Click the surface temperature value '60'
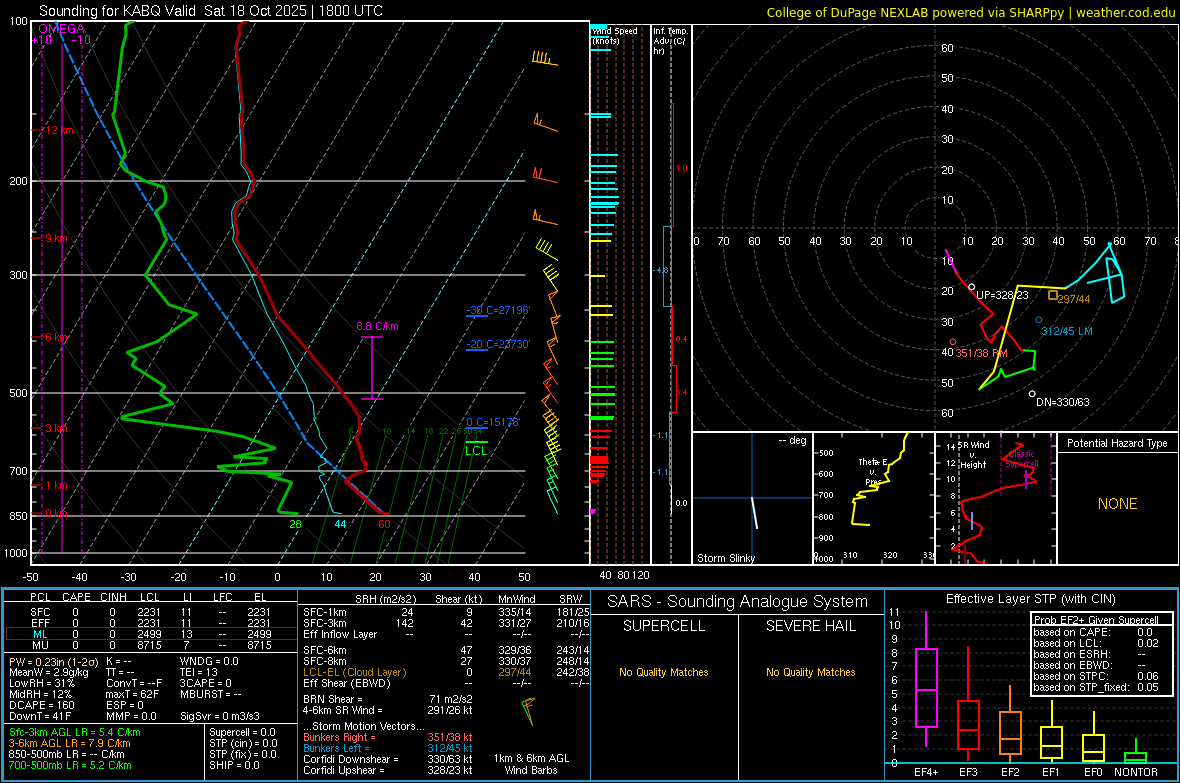Viewport: 1180px width, 783px height. [x=385, y=525]
